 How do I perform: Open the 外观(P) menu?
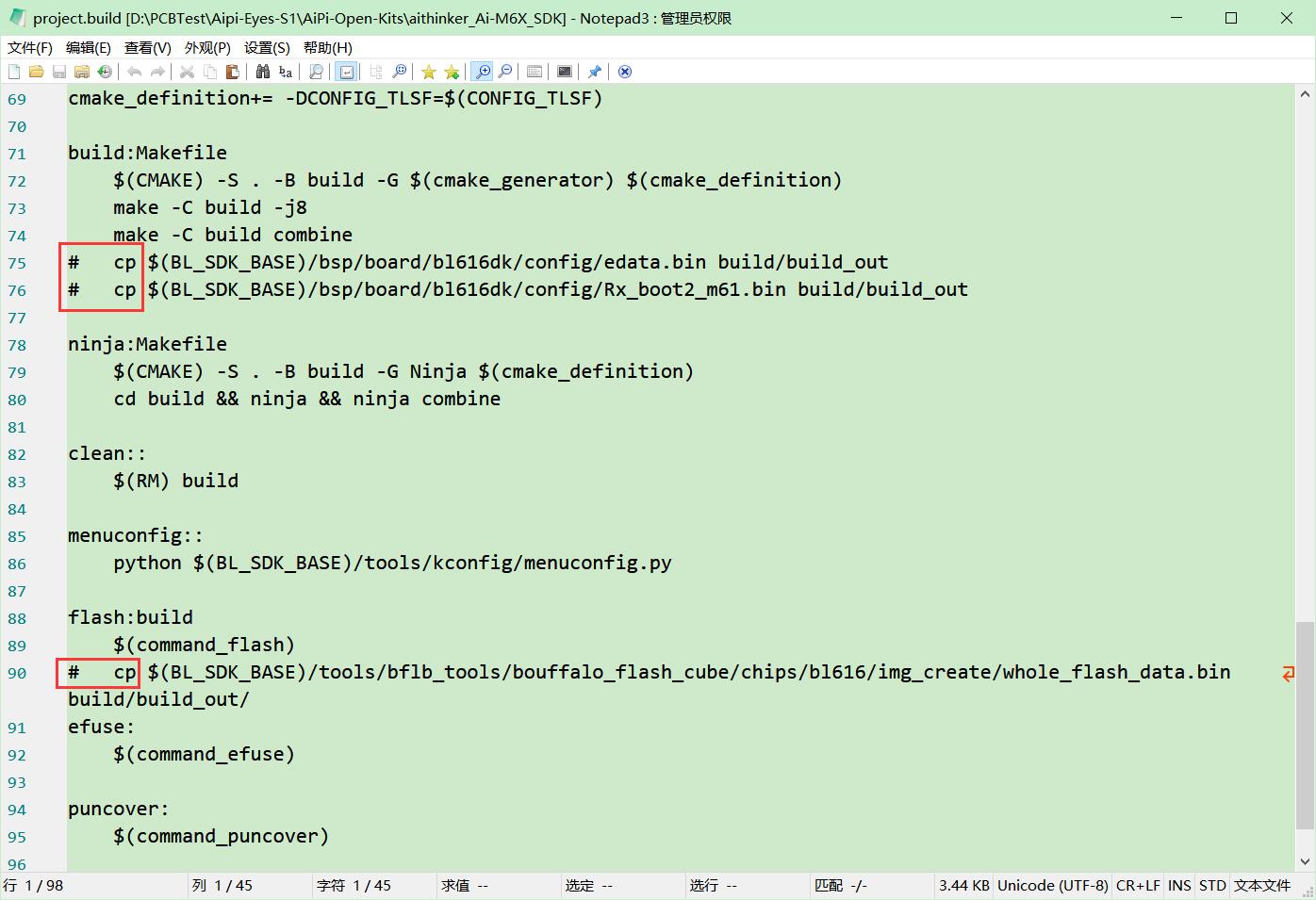[x=207, y=47]
